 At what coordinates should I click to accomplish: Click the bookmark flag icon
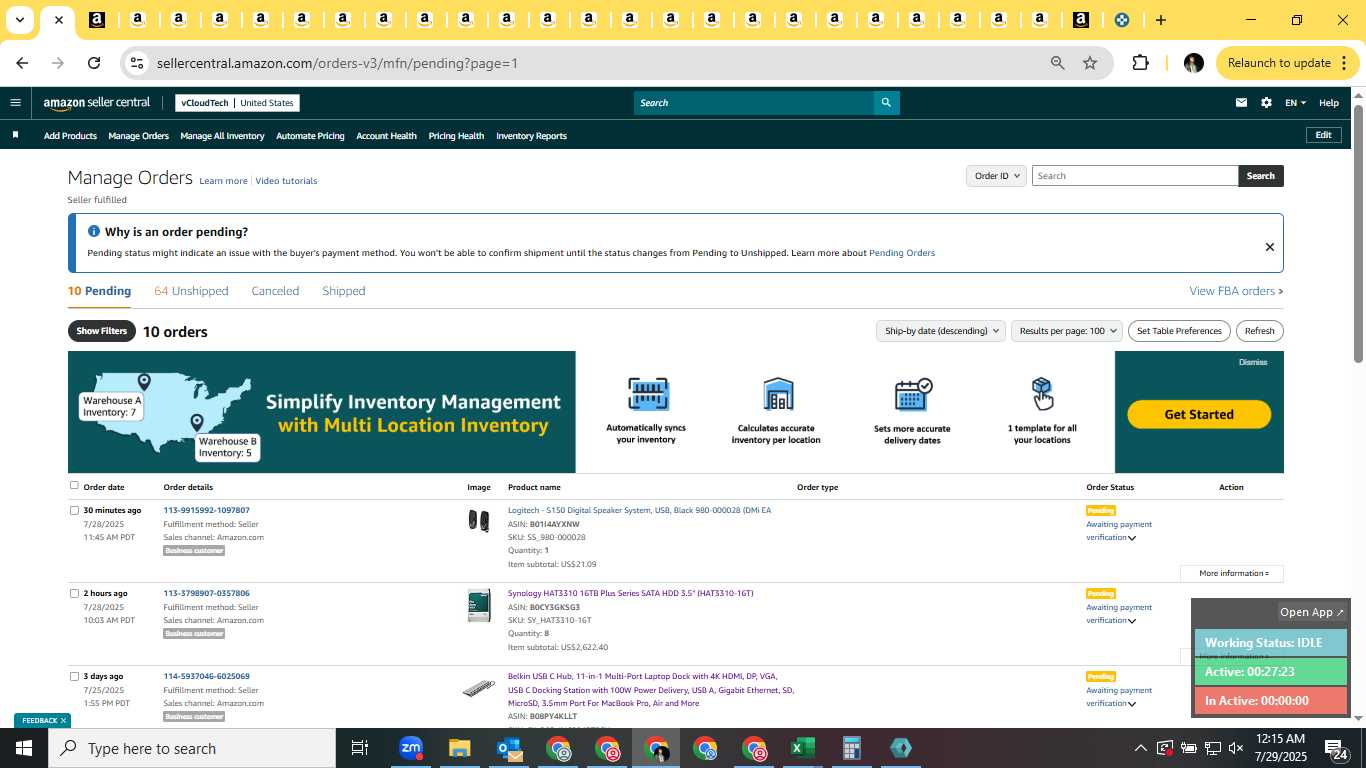click(15, 135)
